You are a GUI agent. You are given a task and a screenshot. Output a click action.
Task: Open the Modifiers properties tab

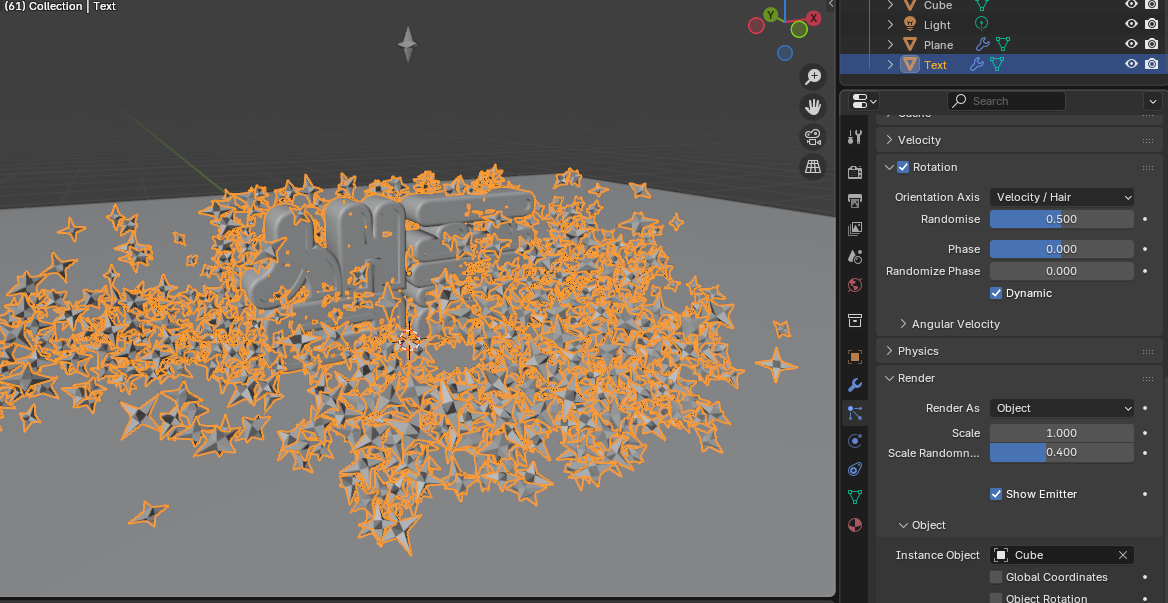(854, 385)
